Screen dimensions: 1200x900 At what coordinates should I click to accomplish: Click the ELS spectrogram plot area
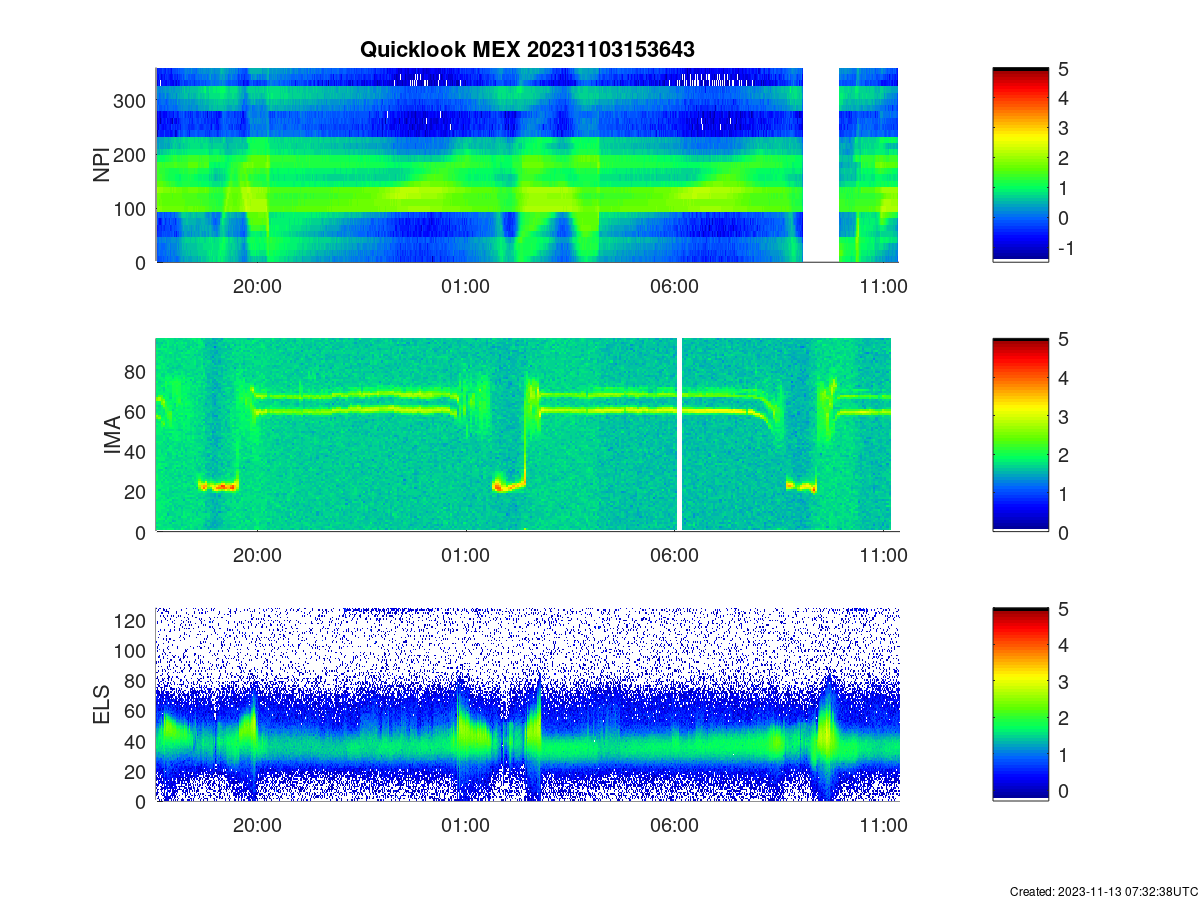click(x=527, y=704)
